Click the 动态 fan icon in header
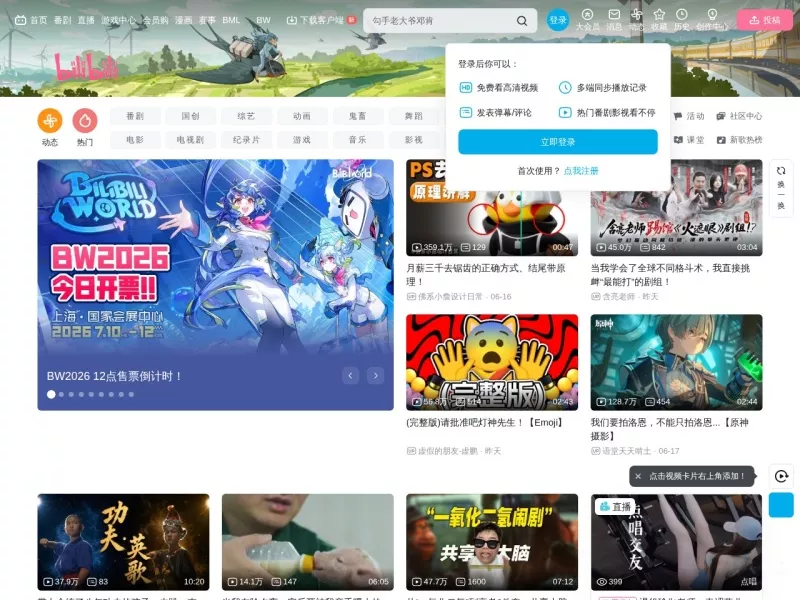 [x=636, y=15]
